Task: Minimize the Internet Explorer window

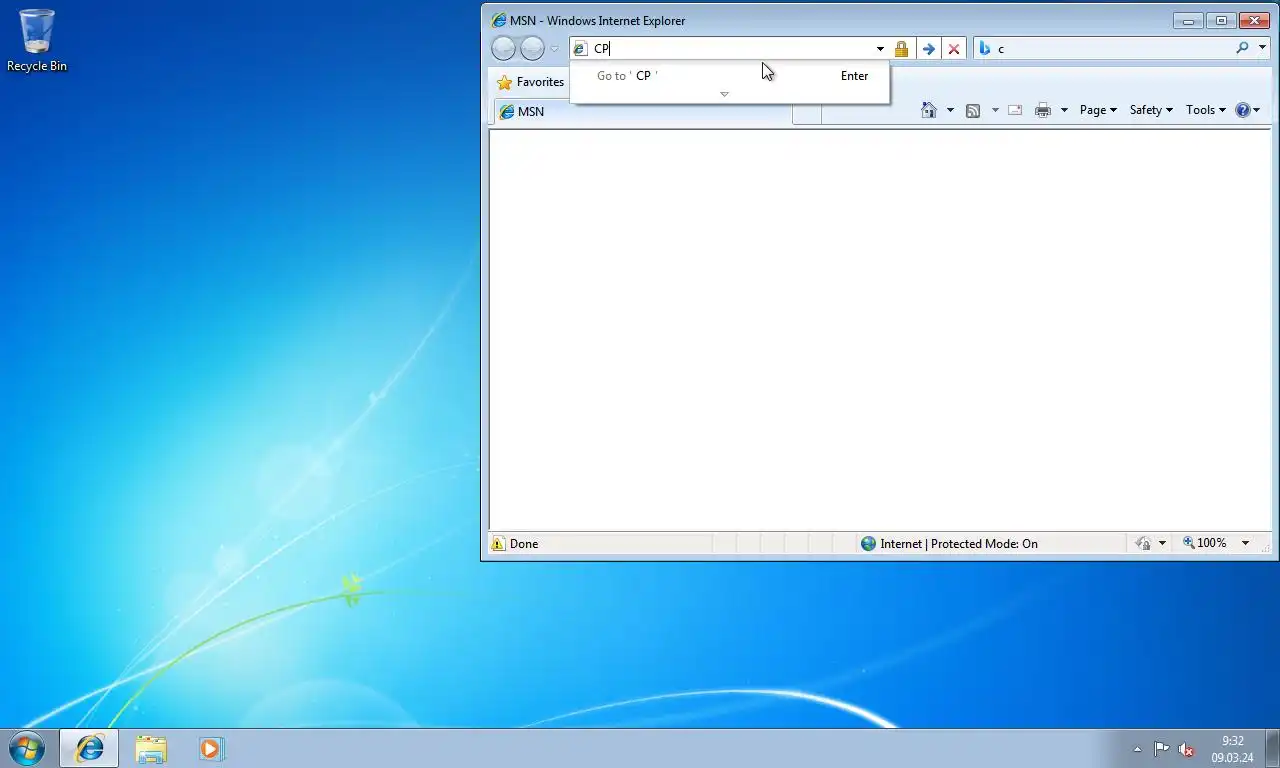Action: click(1188, 20)
